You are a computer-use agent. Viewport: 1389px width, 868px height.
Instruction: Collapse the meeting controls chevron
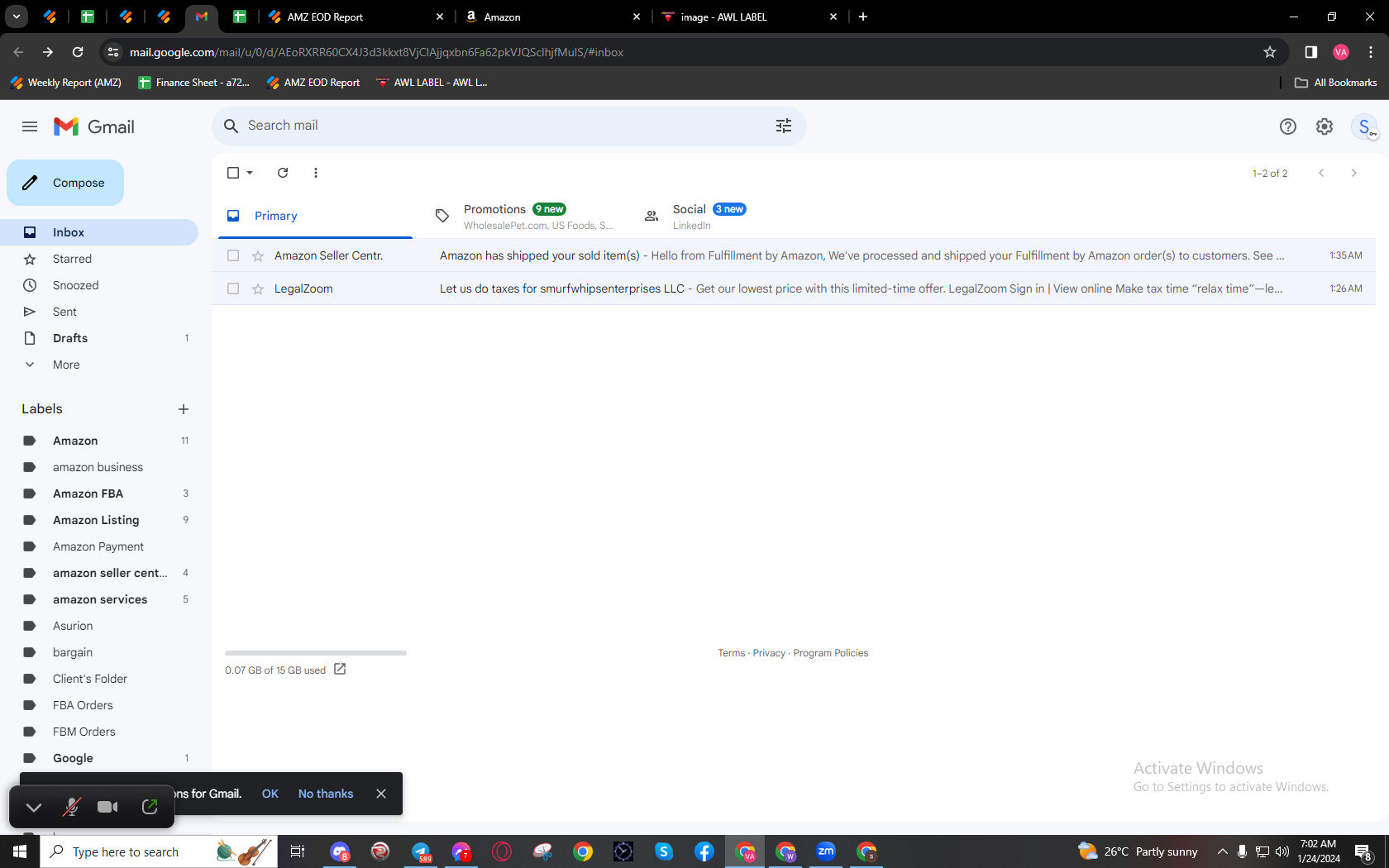click(34, 807)
